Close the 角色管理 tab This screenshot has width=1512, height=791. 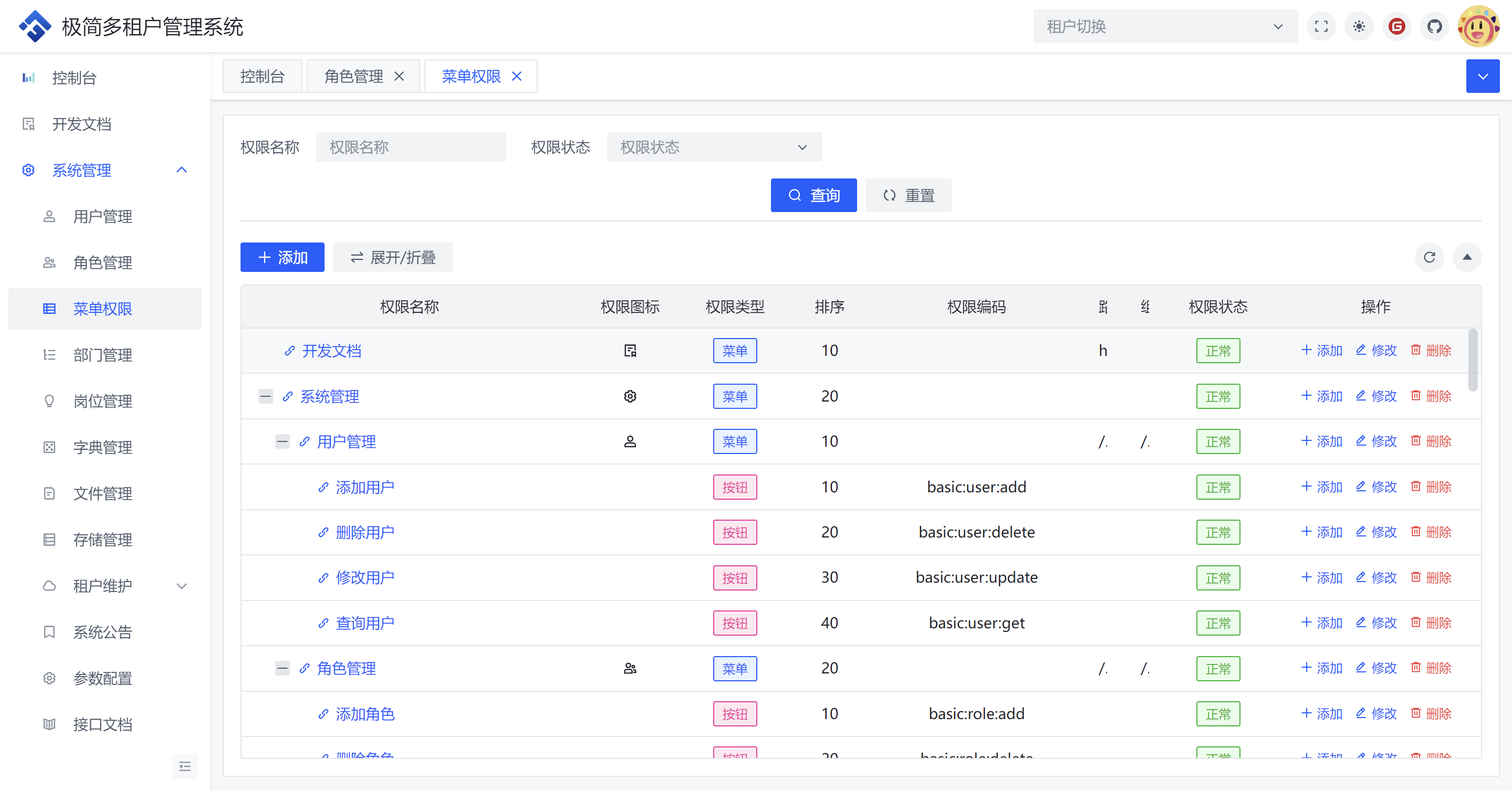click(x=399, y=76)
